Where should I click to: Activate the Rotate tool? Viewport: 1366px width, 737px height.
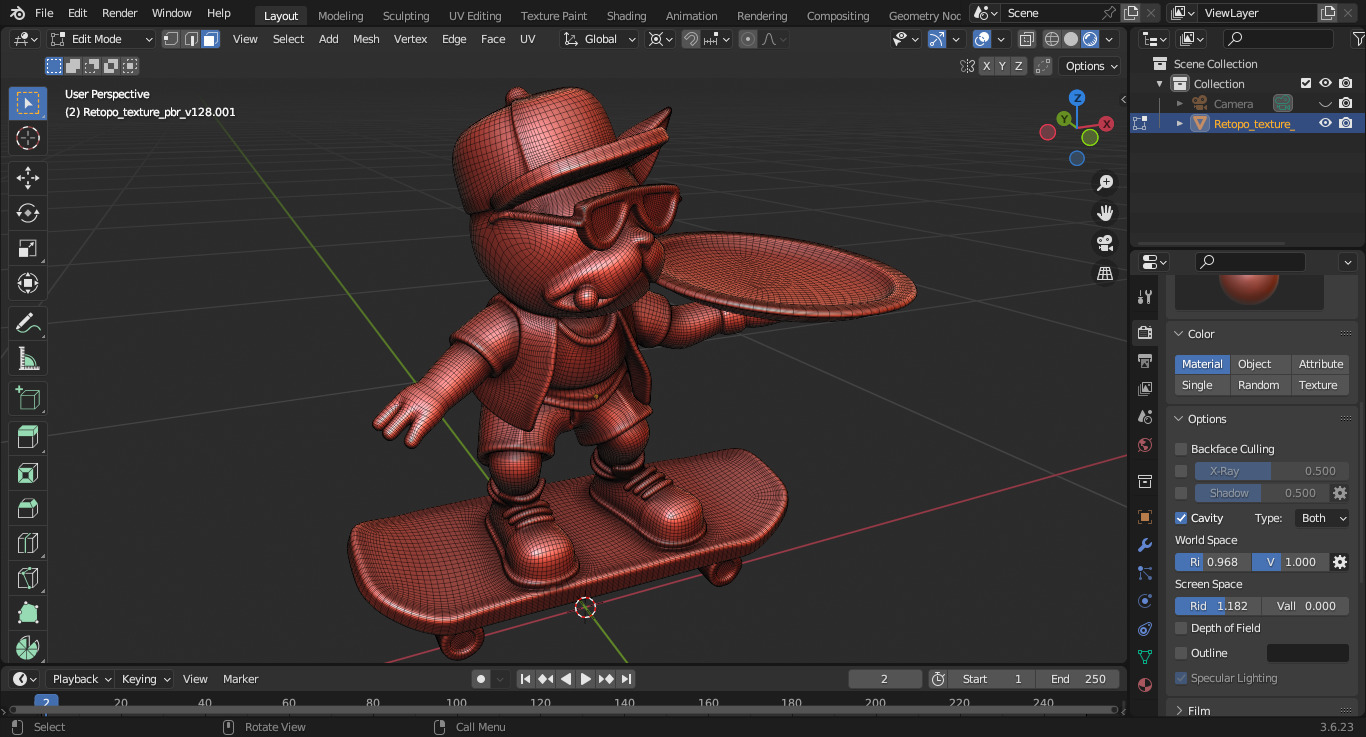tap(28, 213)
